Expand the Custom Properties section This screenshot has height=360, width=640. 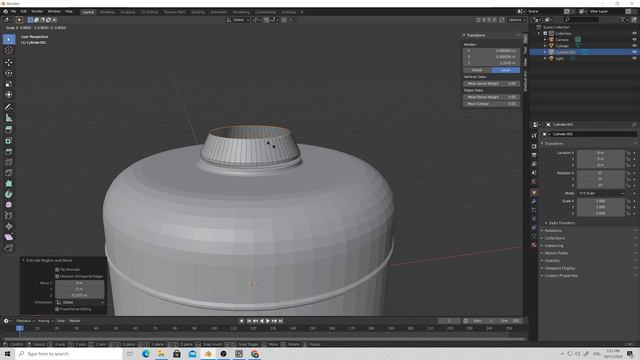561,276
